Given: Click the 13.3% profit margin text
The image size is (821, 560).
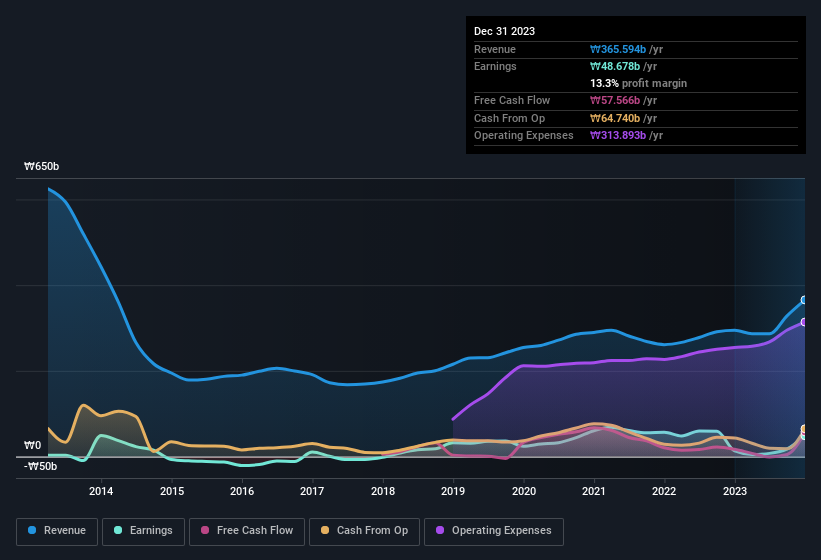Looking at the screenshot, I should coord(638,83).
